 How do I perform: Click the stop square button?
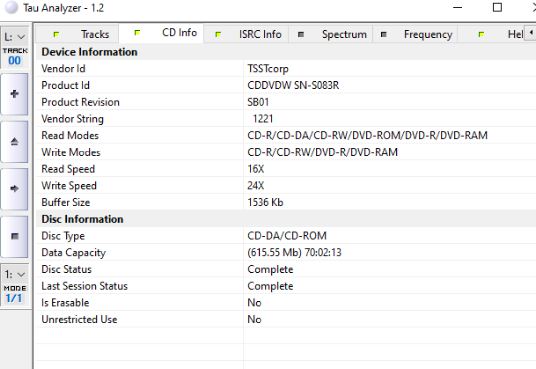(14, 236)
